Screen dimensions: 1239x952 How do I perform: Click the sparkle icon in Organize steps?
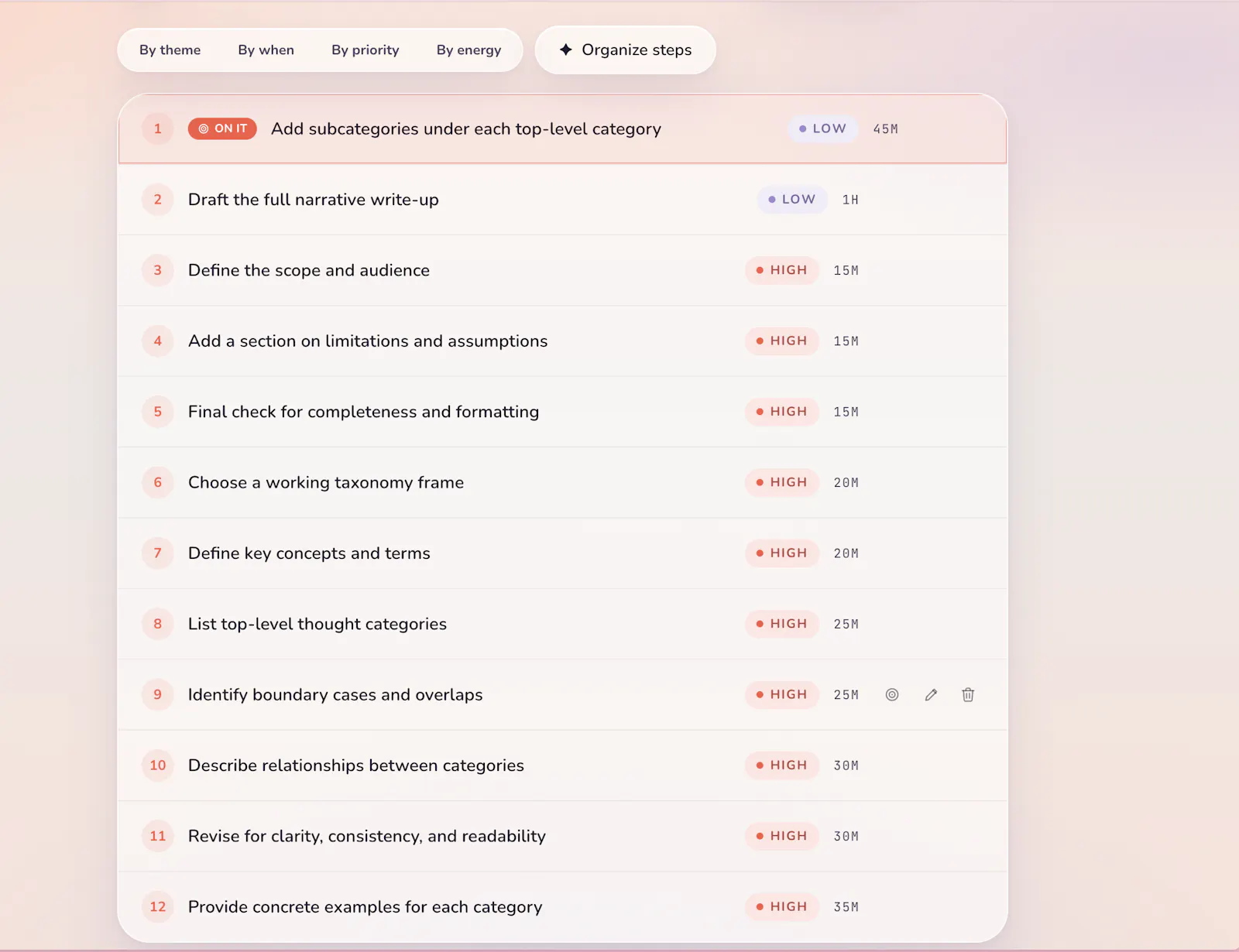[566, 50]
